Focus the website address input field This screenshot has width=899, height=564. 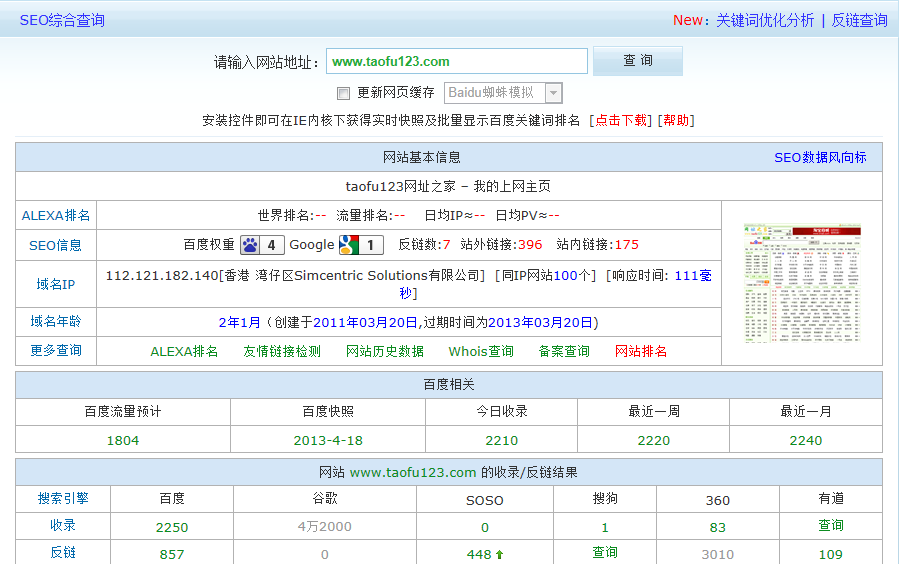pos(457,61)
